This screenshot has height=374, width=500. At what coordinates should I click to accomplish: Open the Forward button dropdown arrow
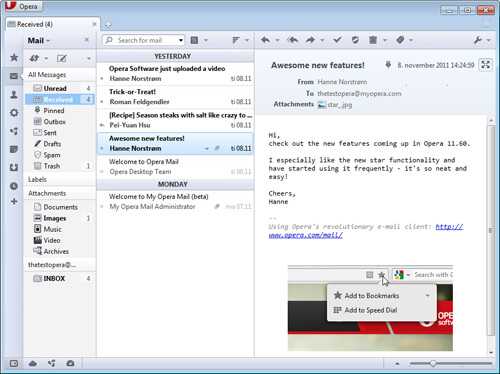tap(322, 40)
